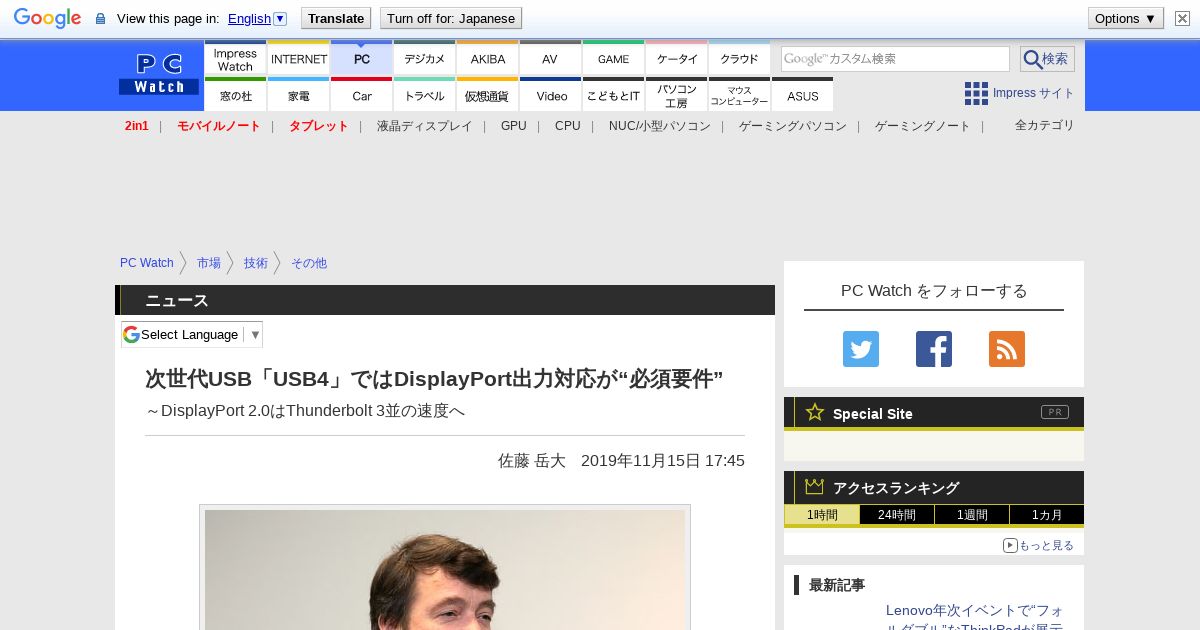The image size is (1200, 630).
Task: Open the モバイルノート category link
Action: coord(219,126)
